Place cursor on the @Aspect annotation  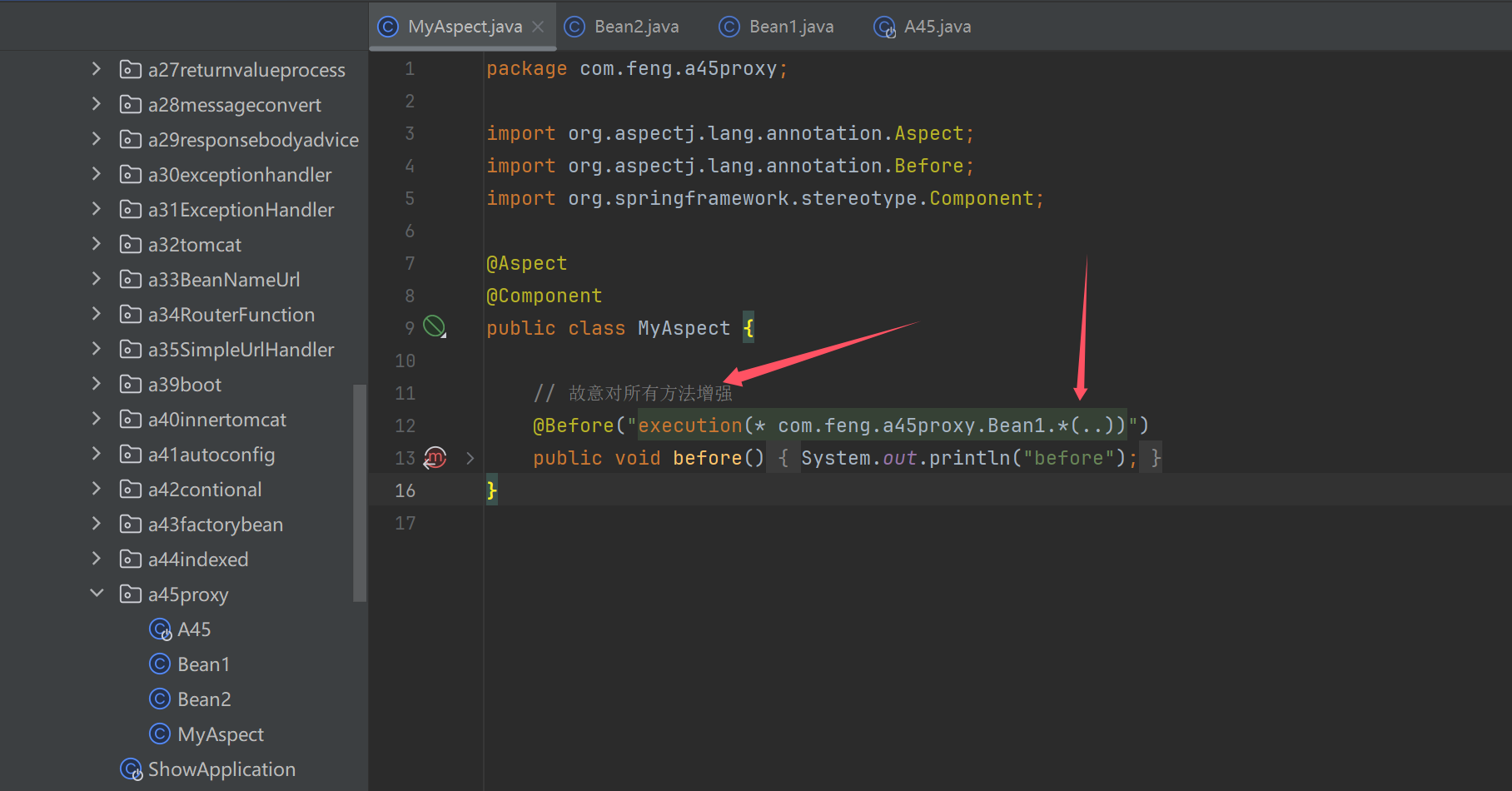click(526, 263)
